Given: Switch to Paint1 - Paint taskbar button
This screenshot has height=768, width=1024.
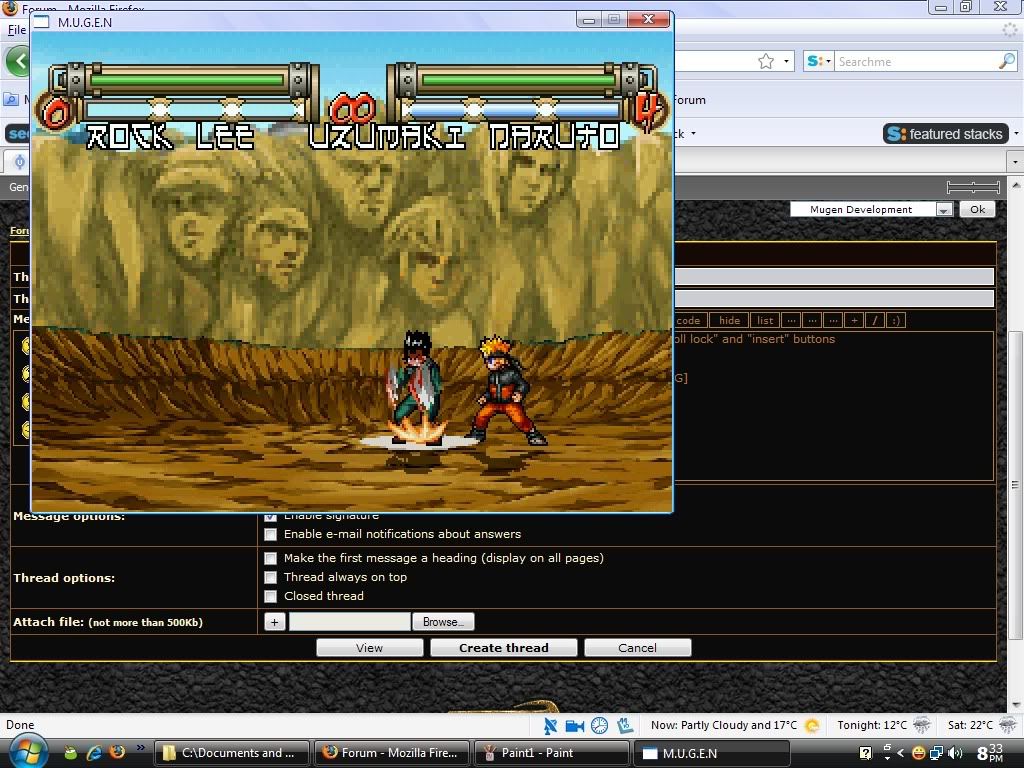Looking at the screenshot, I should tap(551, 753).
